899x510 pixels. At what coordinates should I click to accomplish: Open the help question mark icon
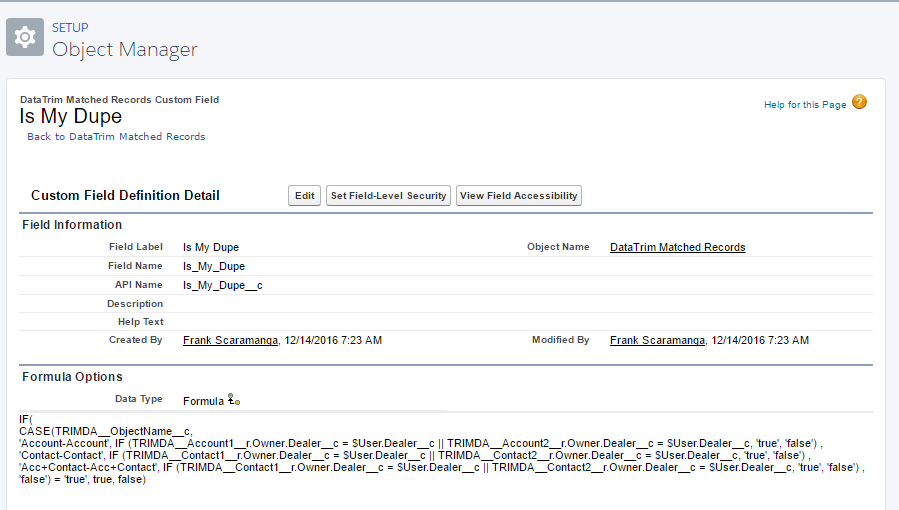coord(859,103)
